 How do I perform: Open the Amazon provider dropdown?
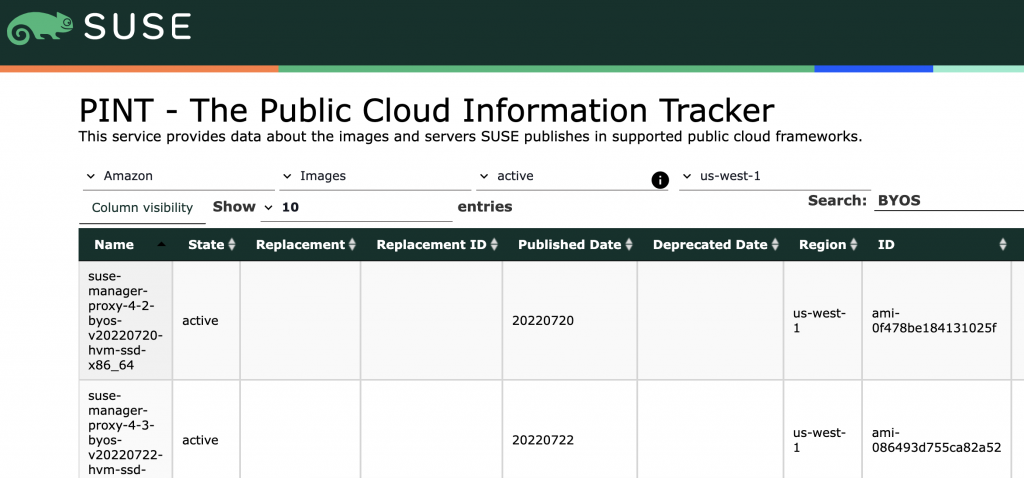click(177, 176)
